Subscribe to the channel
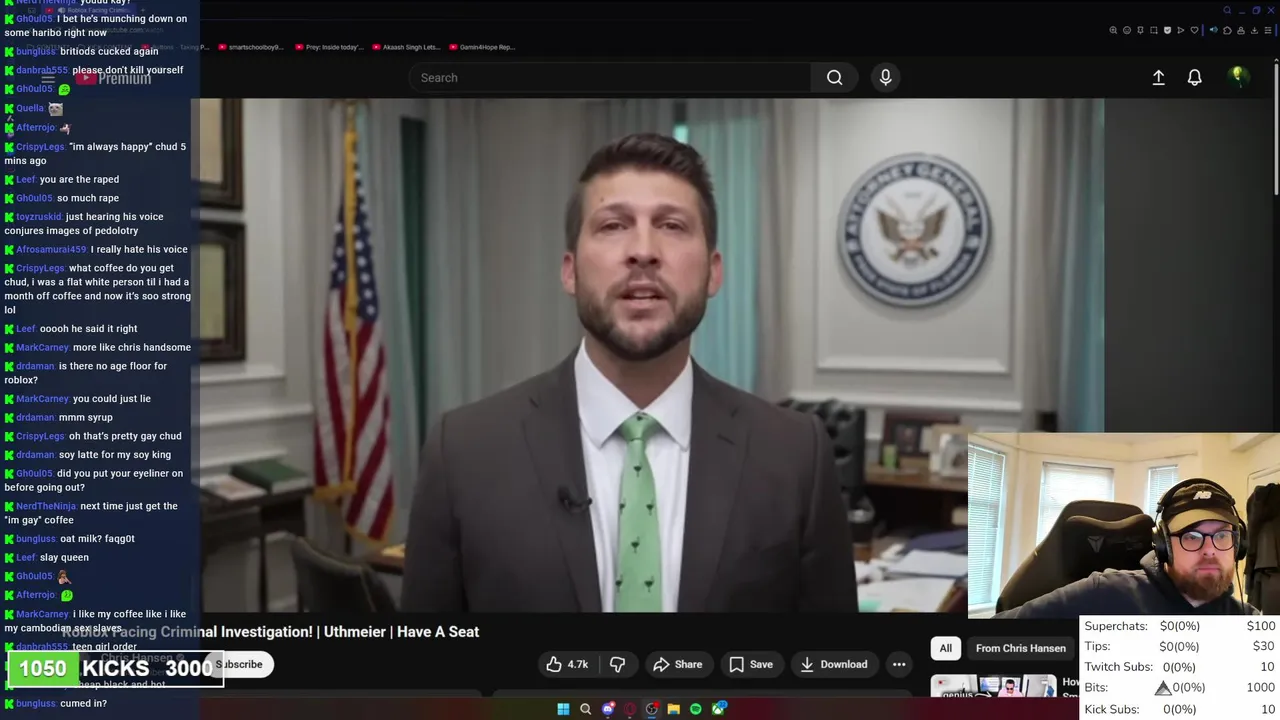 click(x=240, y=664)
